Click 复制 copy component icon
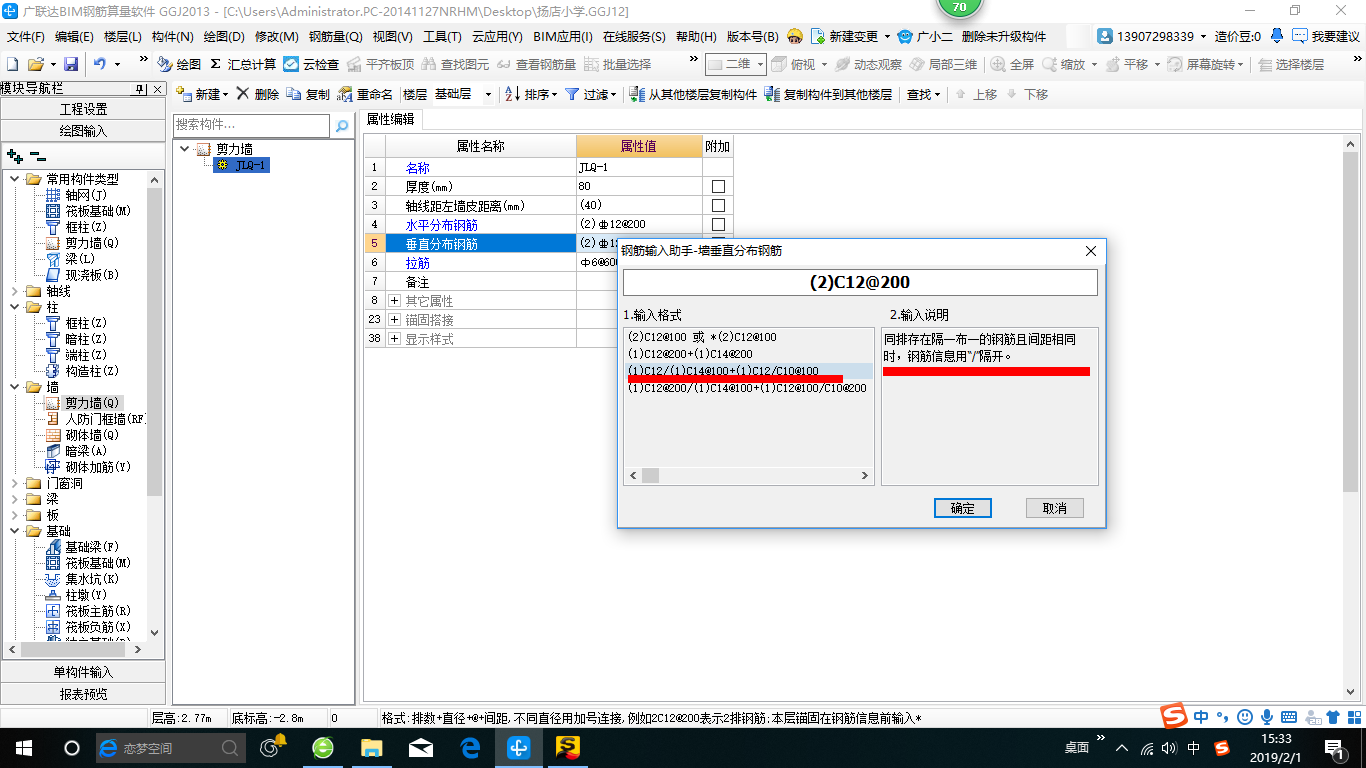The width and height of the screenshot is (1366, 768). pyautogui.click(x=308, y=94)
